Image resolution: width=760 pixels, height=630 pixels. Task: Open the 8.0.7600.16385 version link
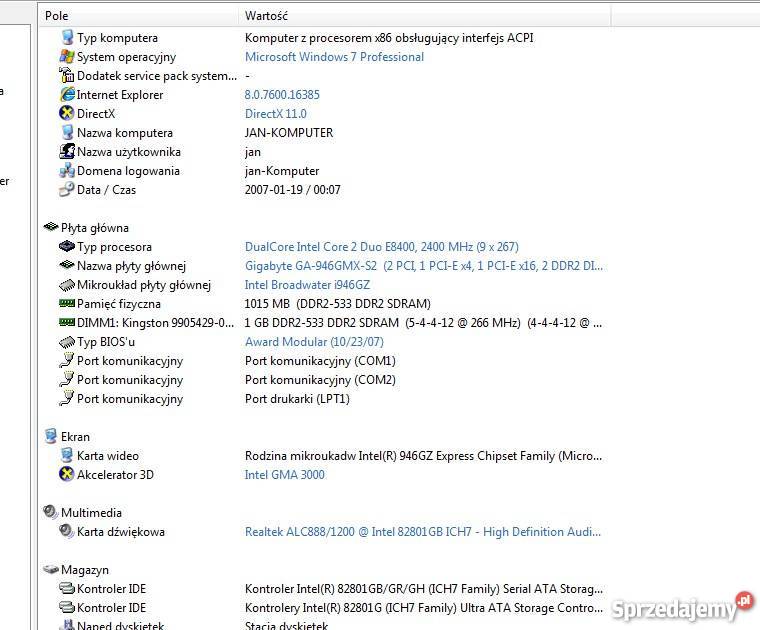click(x=282, y=94)
